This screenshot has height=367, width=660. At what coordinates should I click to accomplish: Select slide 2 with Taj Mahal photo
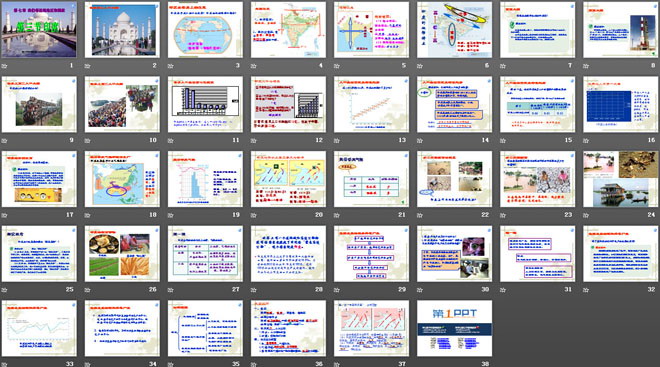coord(122,29)
